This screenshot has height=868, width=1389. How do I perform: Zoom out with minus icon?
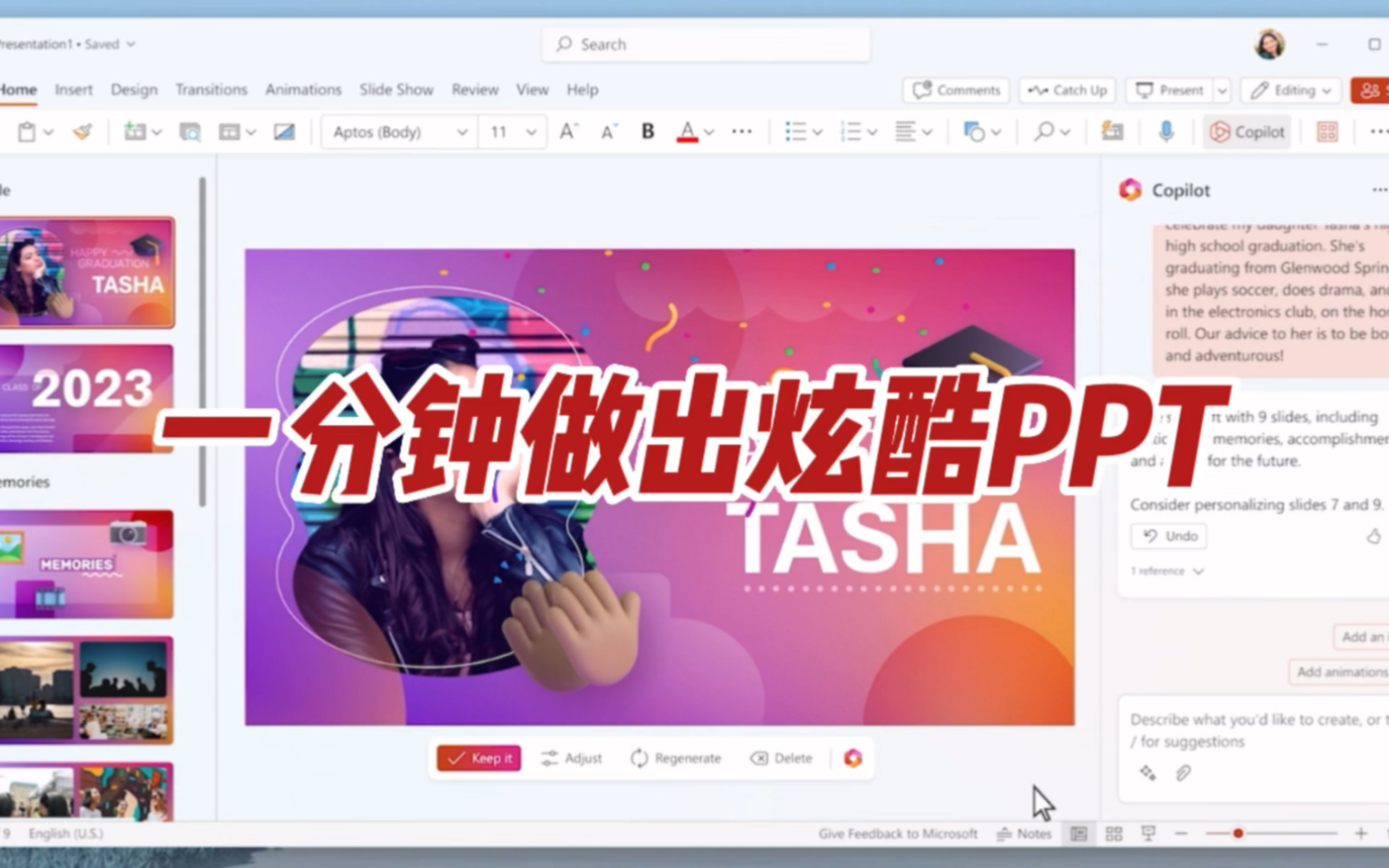pos(1181,833)
